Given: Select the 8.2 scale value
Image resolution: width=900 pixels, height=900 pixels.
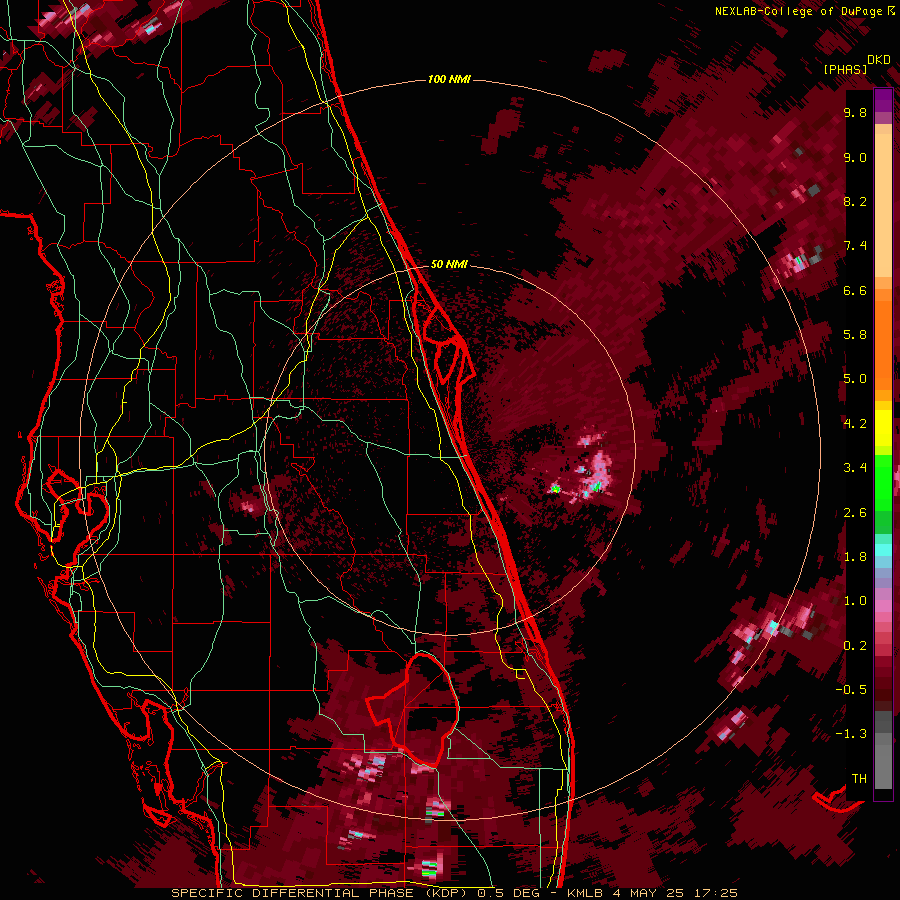Looking at the screenshot, I should (855, 201).
